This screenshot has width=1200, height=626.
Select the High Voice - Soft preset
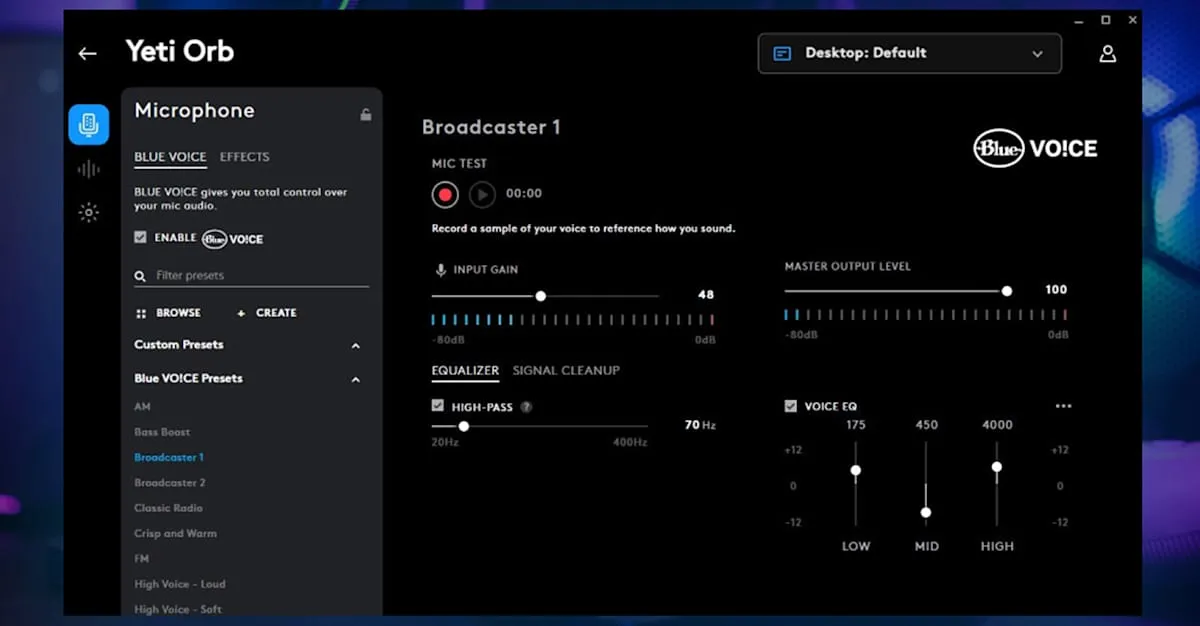tap(178, 609)
